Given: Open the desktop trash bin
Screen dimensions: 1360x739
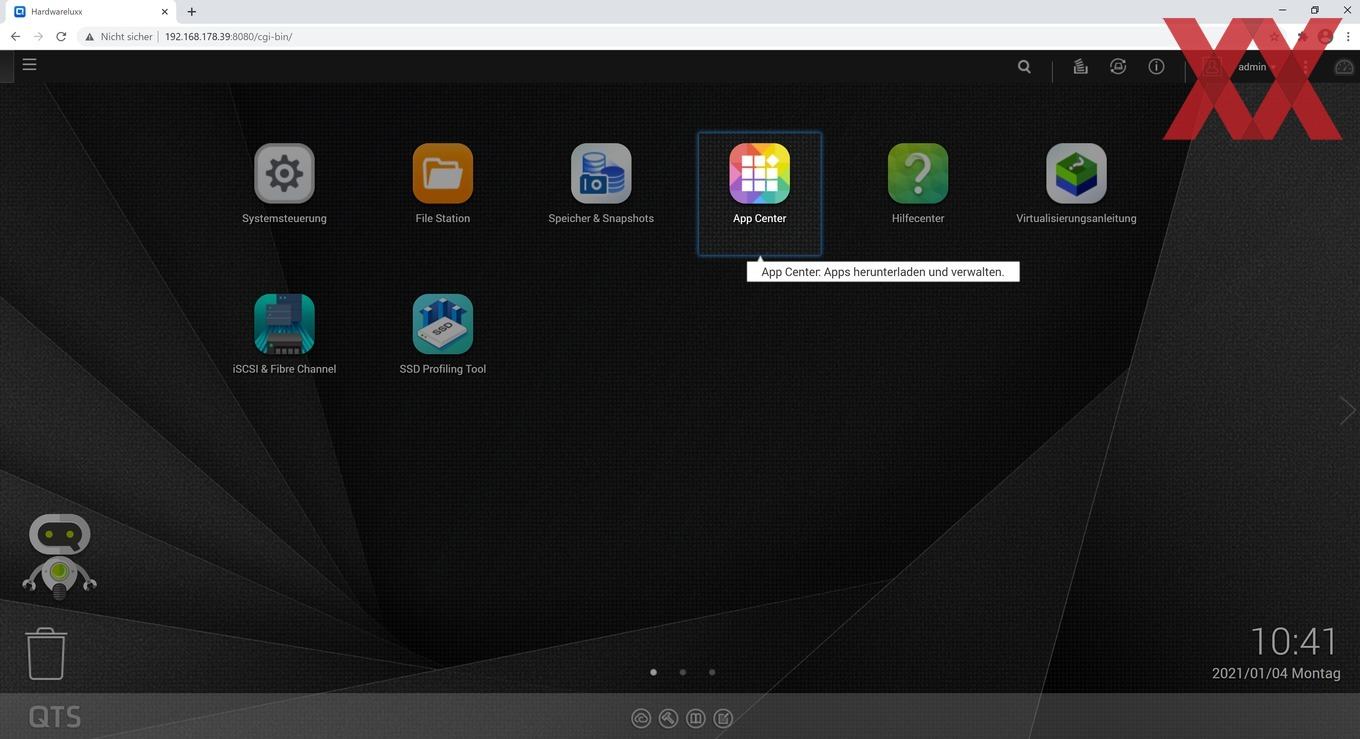Looking at the screenshot, I should (x=46, y=654).
